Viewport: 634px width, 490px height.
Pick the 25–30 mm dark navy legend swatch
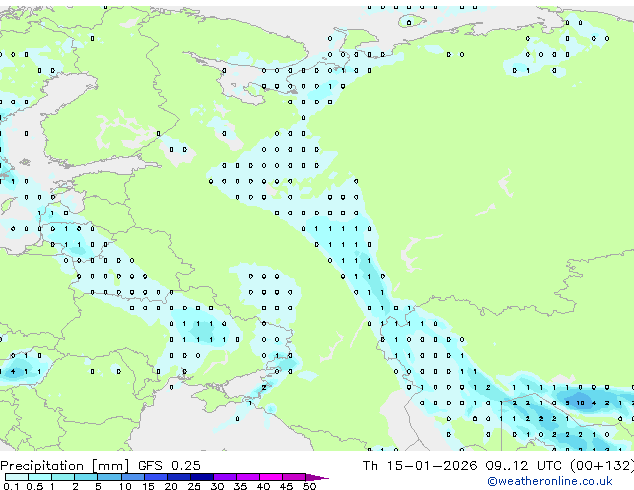point(202,477)
